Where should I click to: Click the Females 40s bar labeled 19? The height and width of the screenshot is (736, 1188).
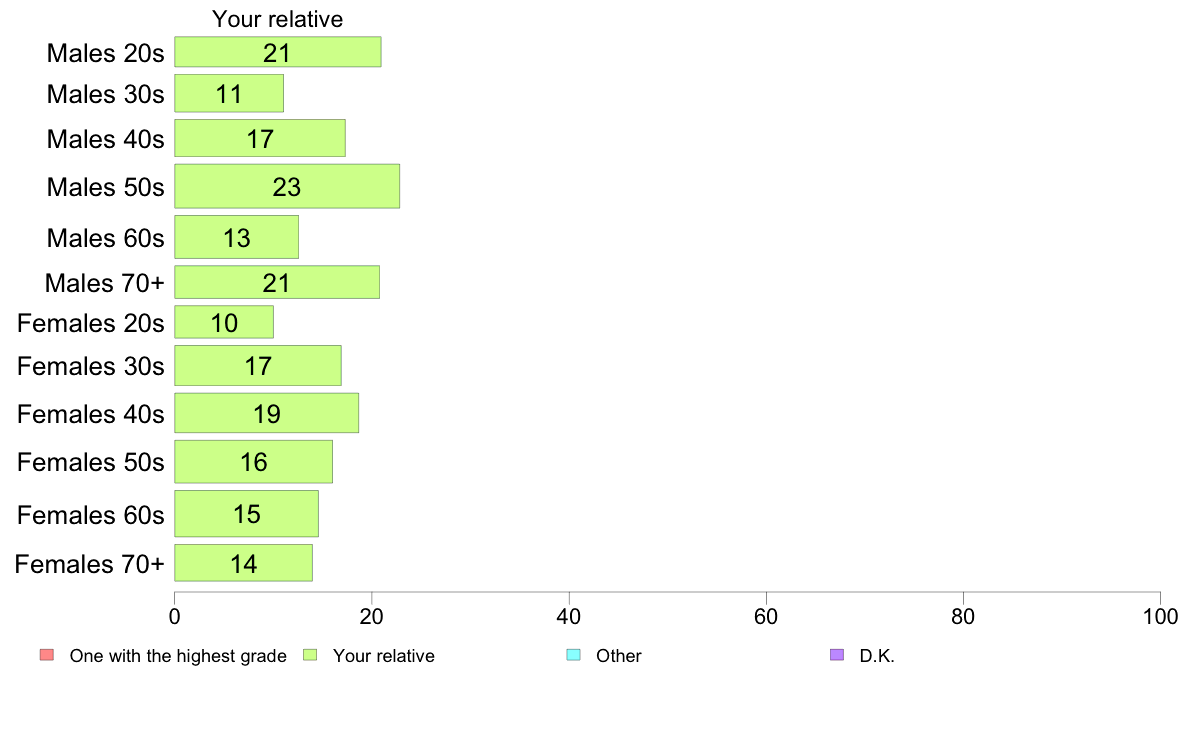[267, 413]
